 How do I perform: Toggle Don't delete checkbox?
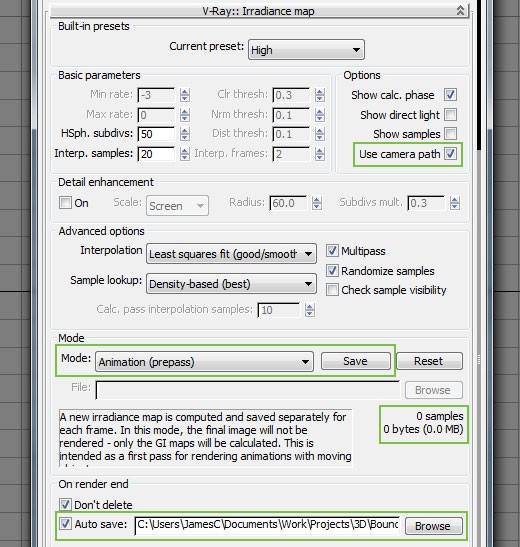click(65, 504)
